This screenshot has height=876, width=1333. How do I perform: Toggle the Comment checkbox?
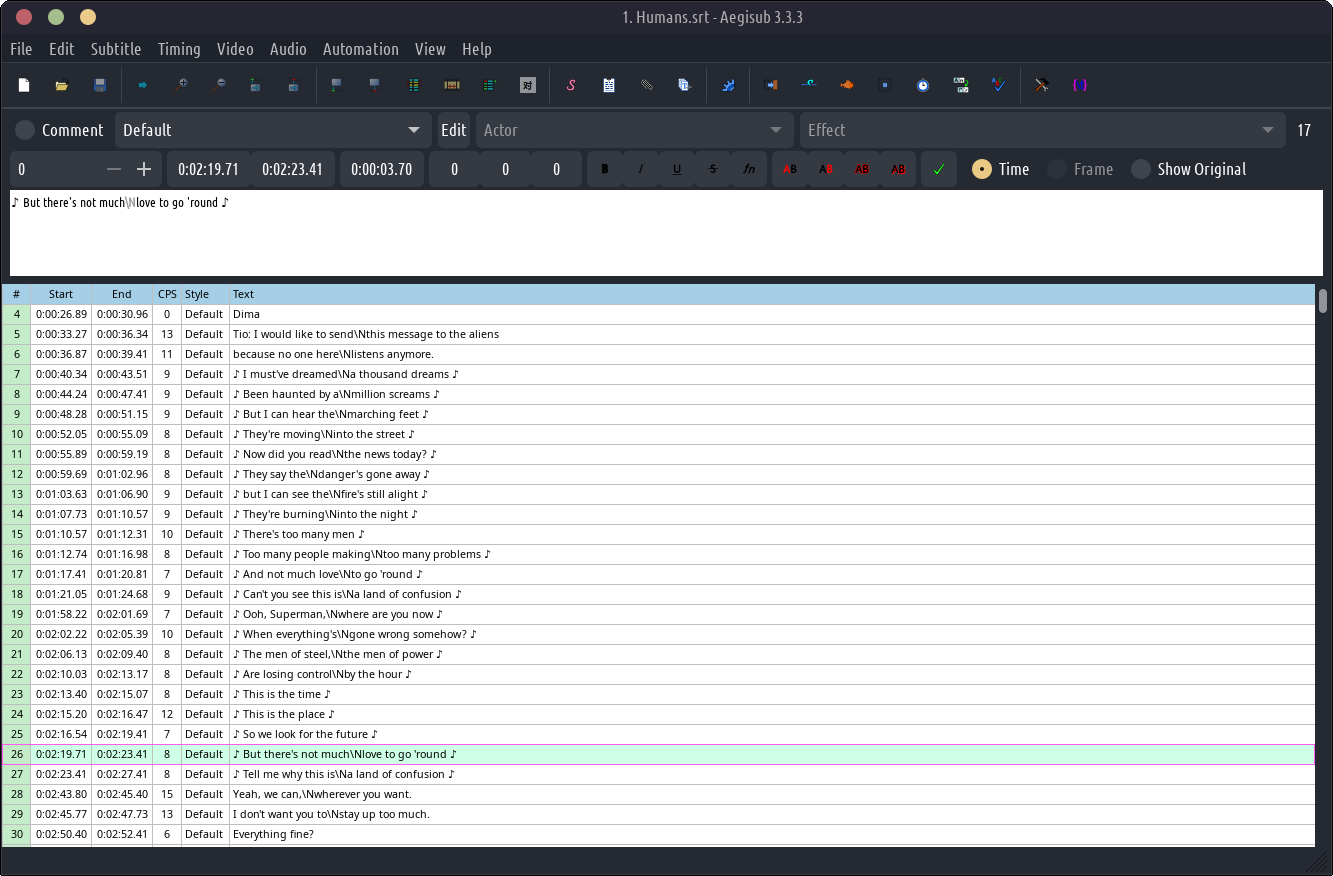coord(25,130)
